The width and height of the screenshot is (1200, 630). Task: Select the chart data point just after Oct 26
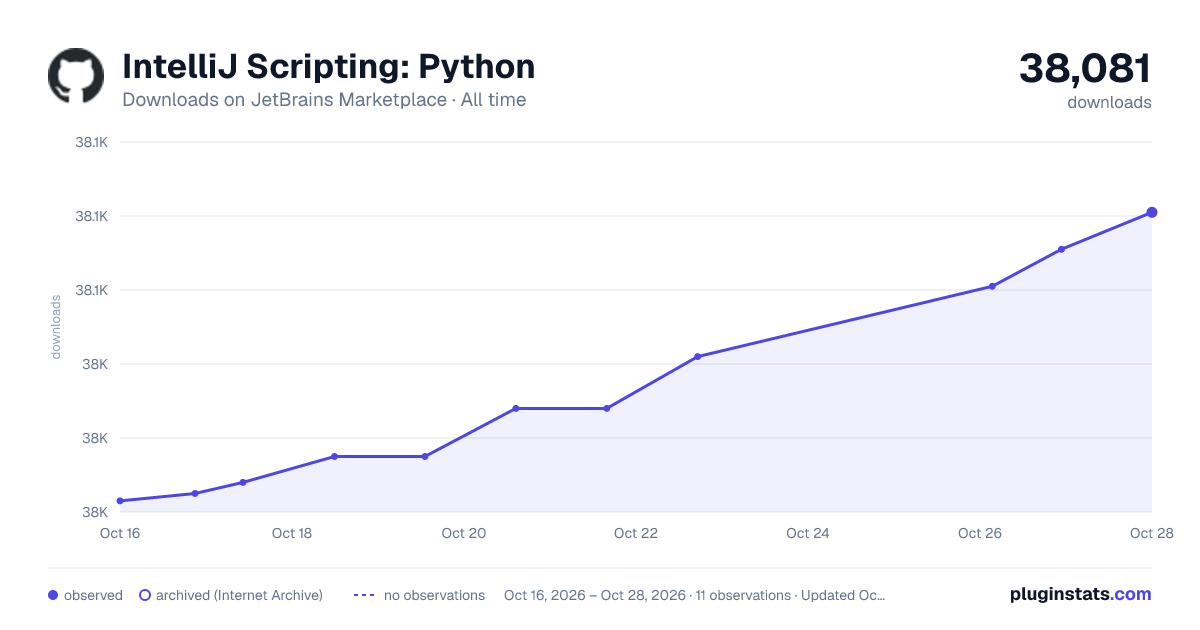tap(992, 286)
